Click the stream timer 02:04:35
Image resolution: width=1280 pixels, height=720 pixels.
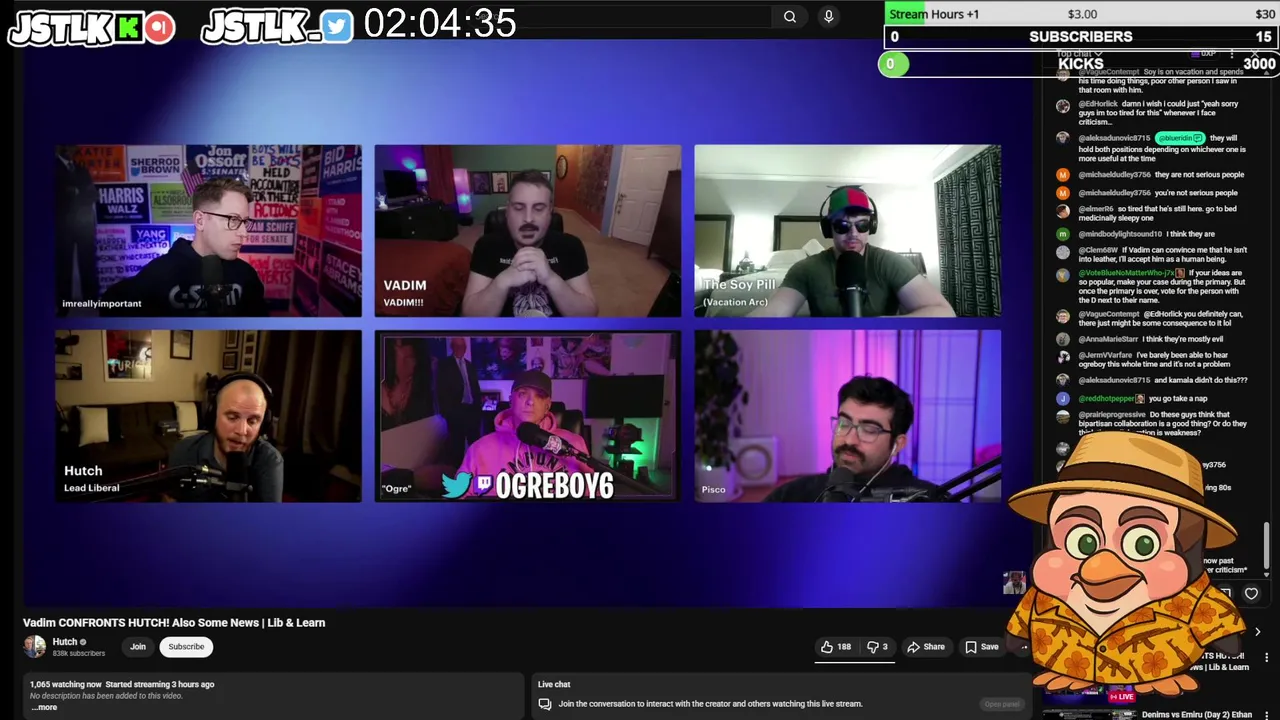pyautogui.click(x=440, y=23)
